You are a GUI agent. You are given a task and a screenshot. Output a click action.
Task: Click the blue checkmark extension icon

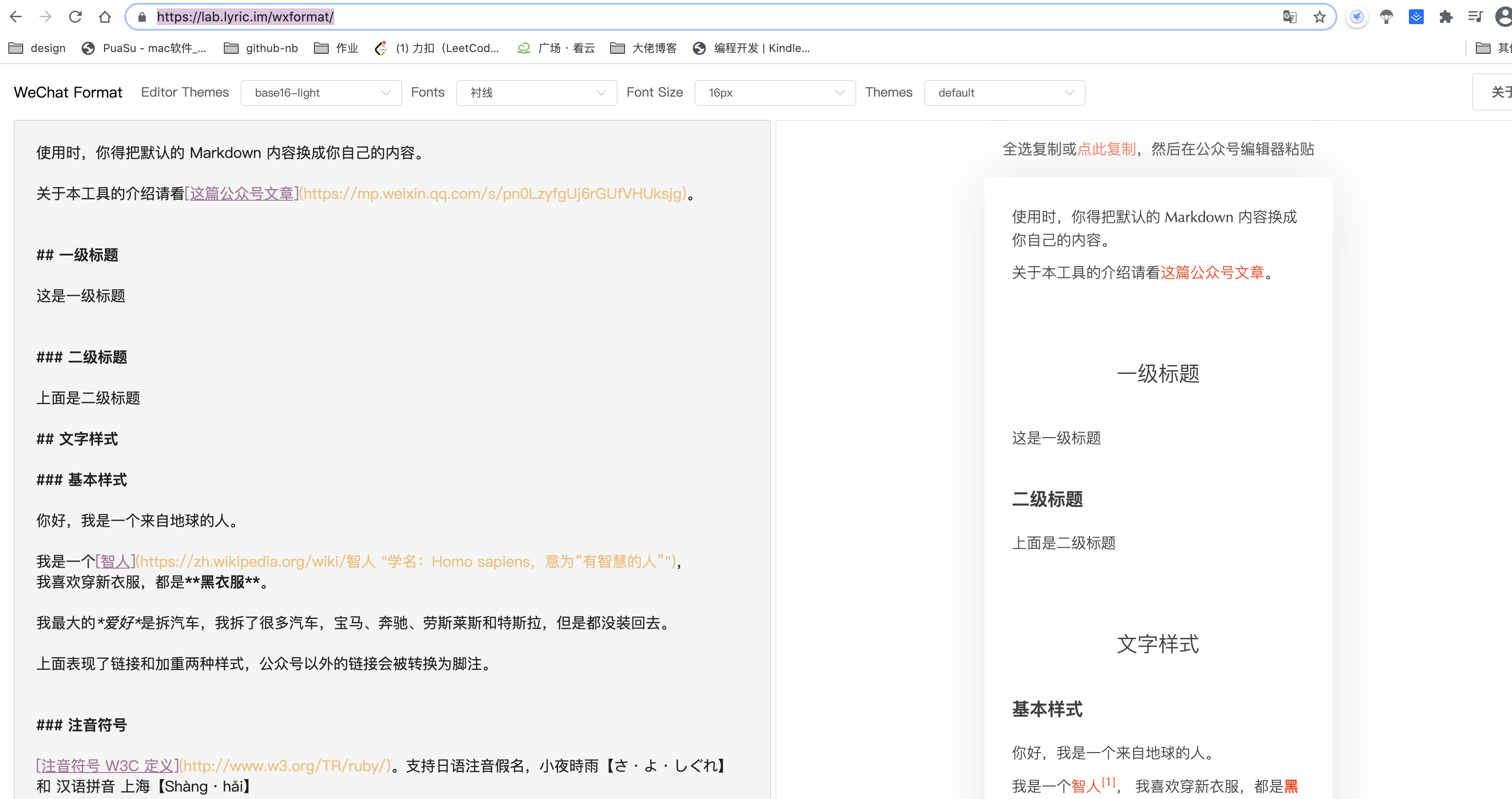(1416, 16)
